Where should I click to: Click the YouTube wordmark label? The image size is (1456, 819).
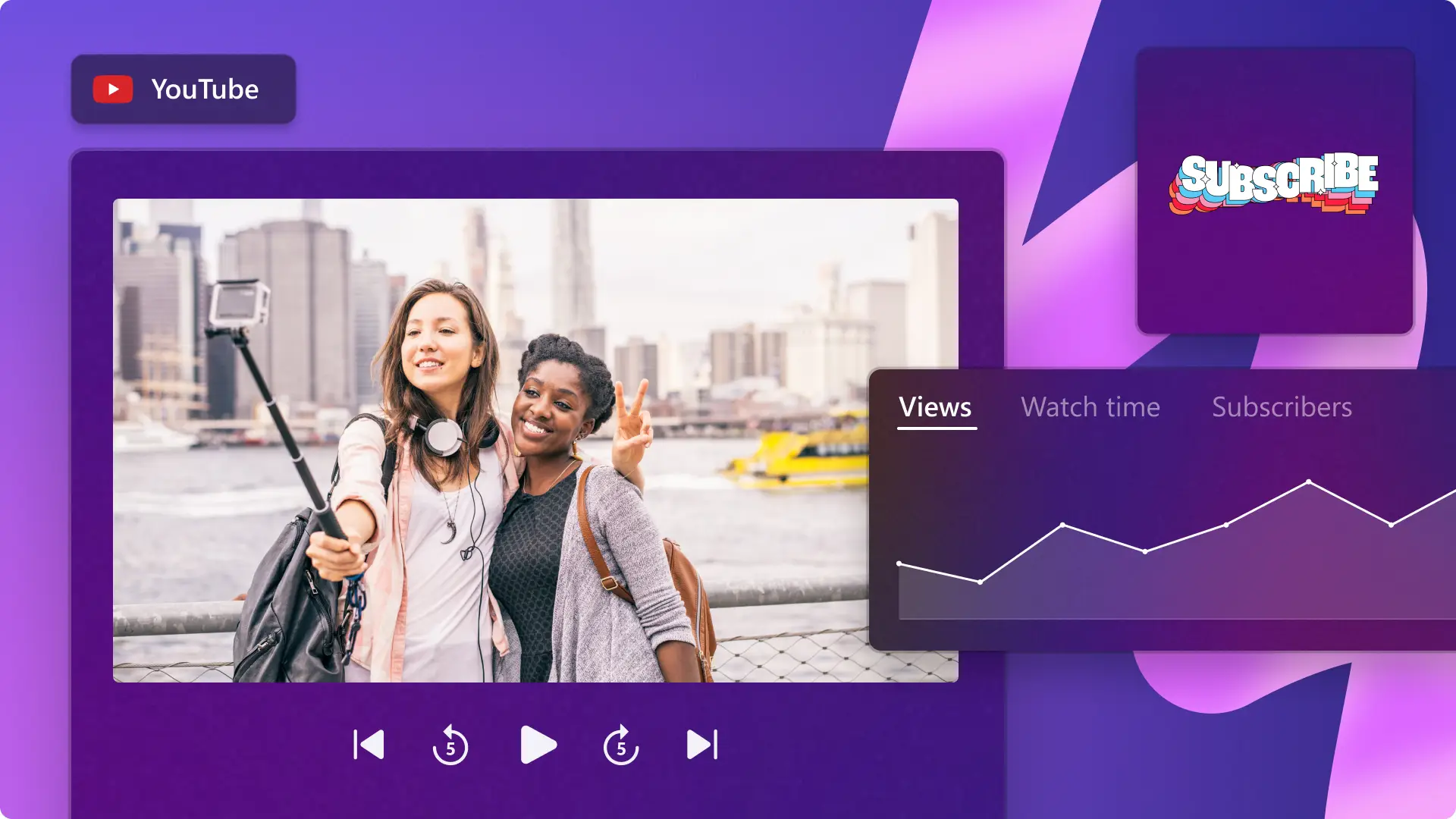pos(205,89)
